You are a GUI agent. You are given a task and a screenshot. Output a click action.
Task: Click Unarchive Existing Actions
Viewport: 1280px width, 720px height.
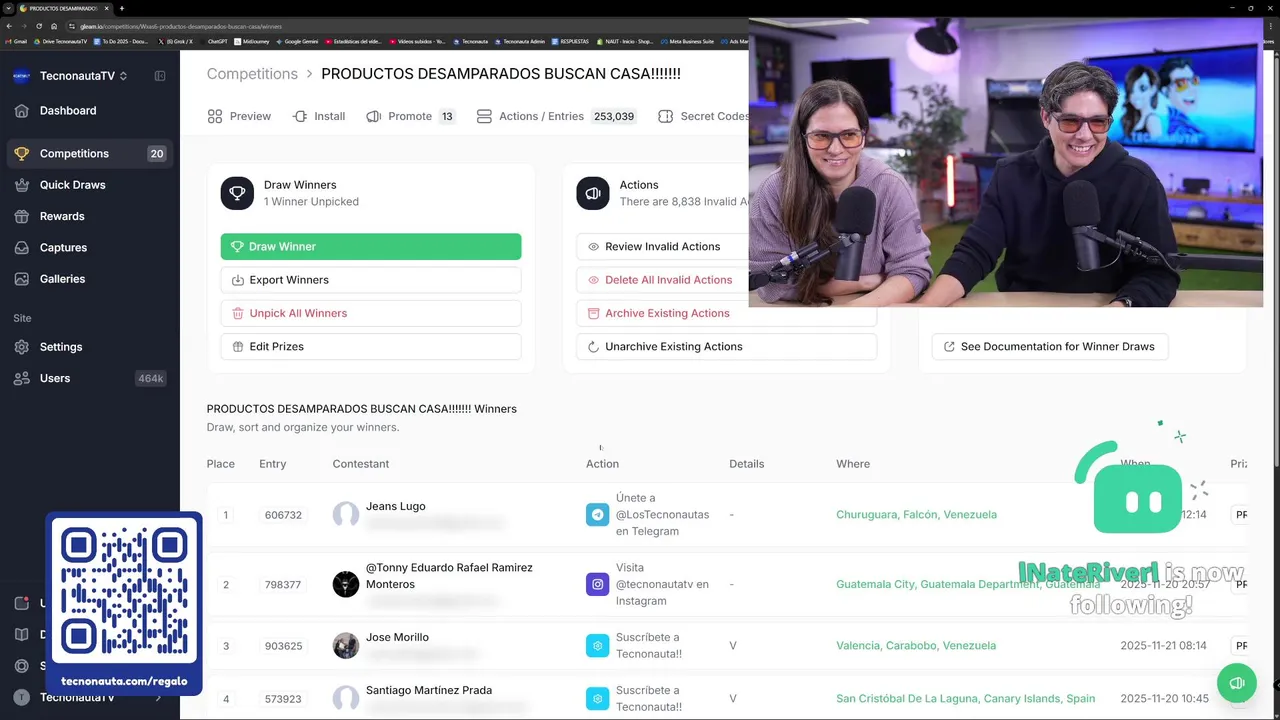tap(727, 347)
